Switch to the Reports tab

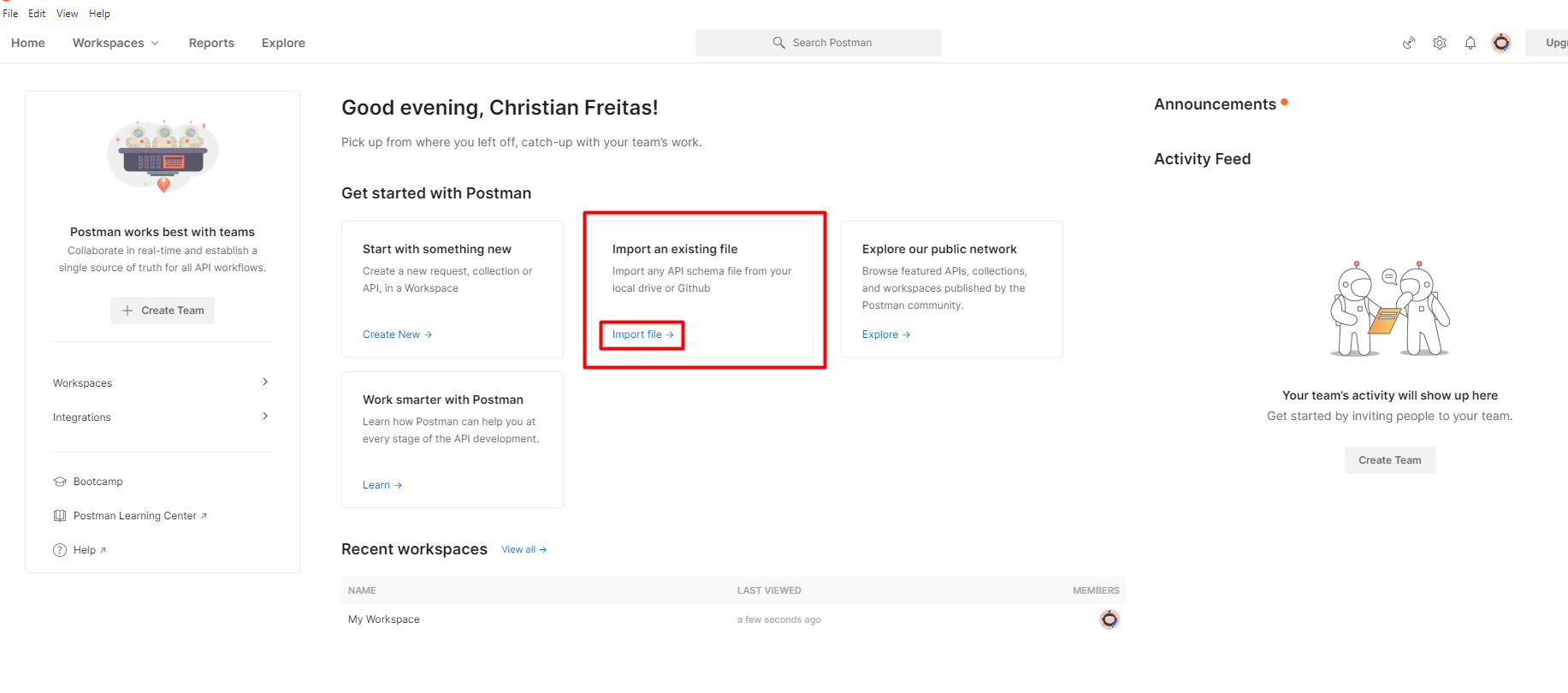point(211,42)
